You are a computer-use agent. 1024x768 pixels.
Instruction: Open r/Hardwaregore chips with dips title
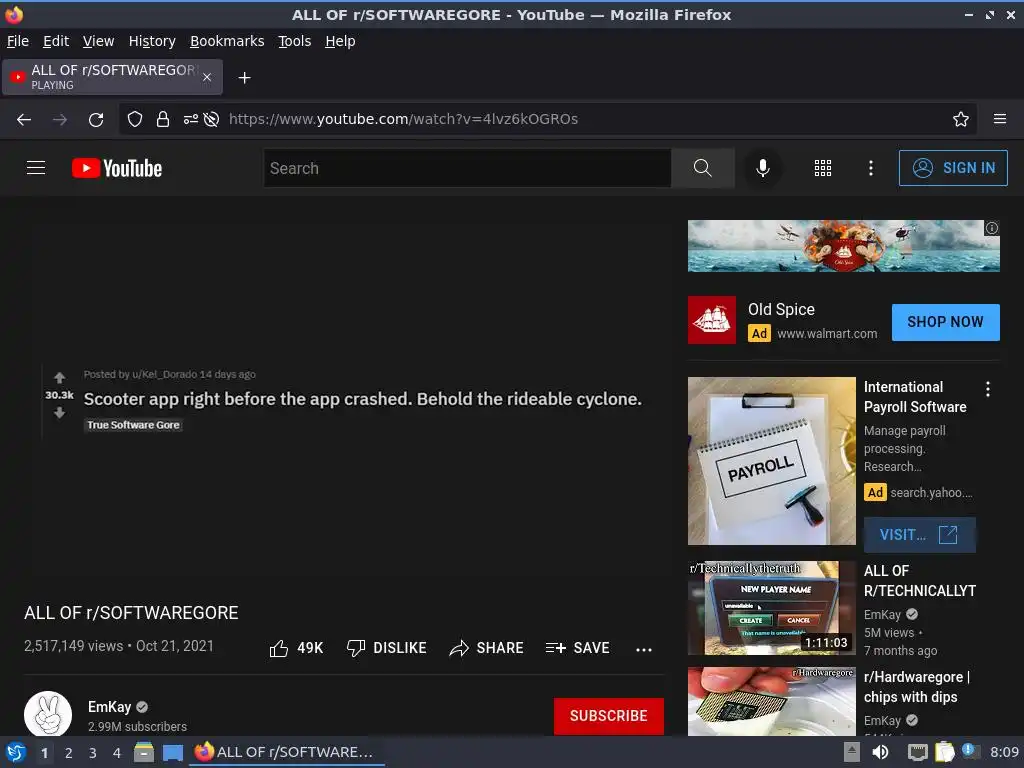916,687
